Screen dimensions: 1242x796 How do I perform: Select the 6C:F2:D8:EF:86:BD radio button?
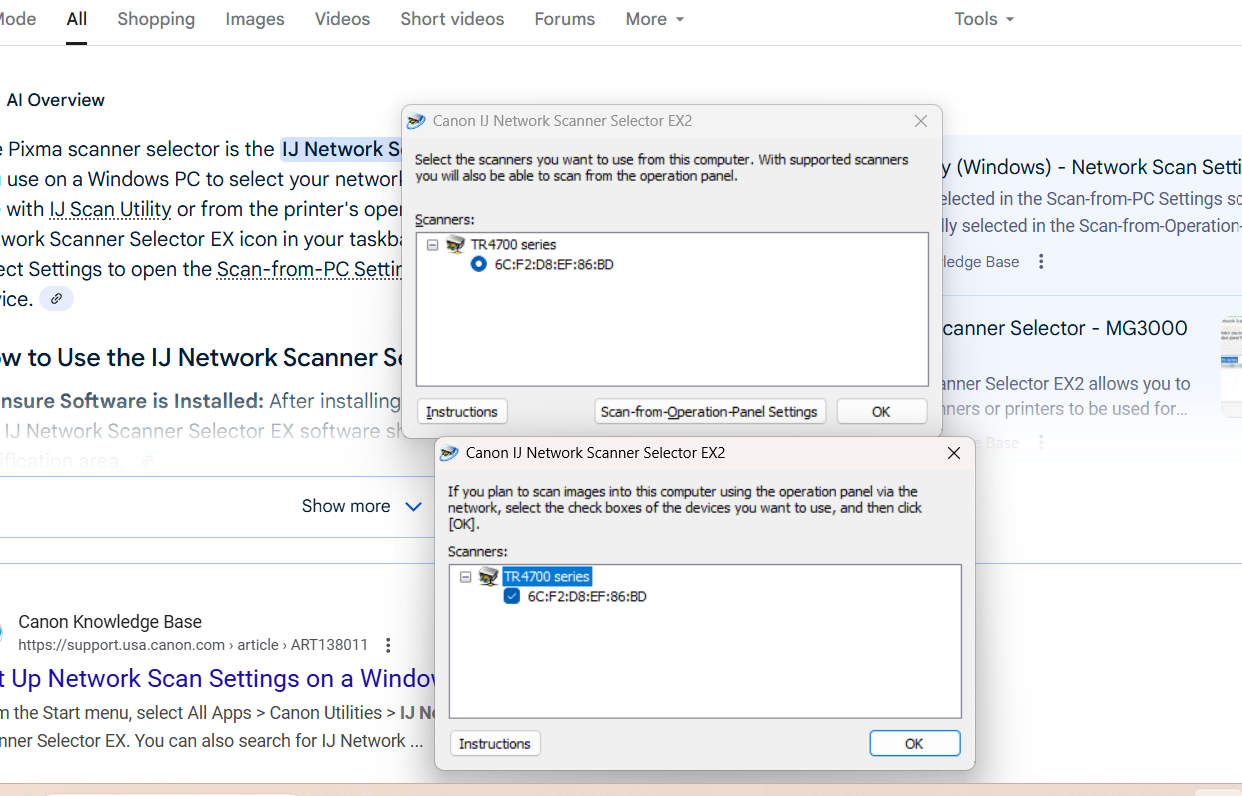[479, 265]
